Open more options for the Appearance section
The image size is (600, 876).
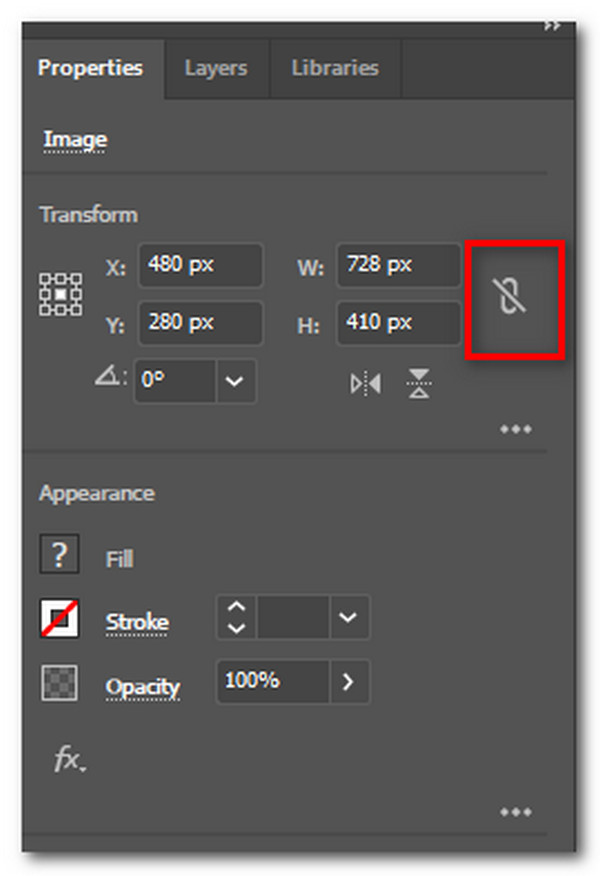tap(516, 811)
